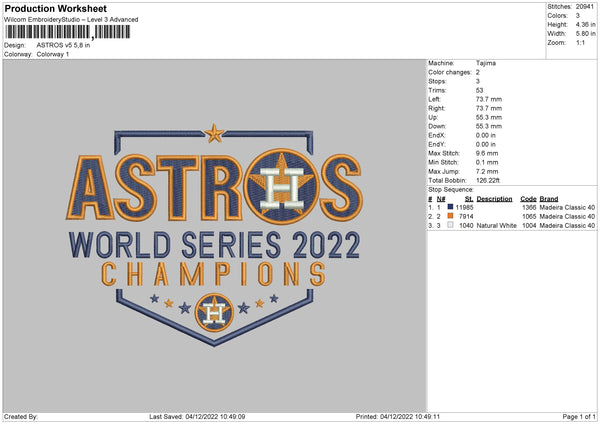Screen dimensions: 600x424
Task: Click the 'Production Worksheet' heading
Action: coord(55,8)
